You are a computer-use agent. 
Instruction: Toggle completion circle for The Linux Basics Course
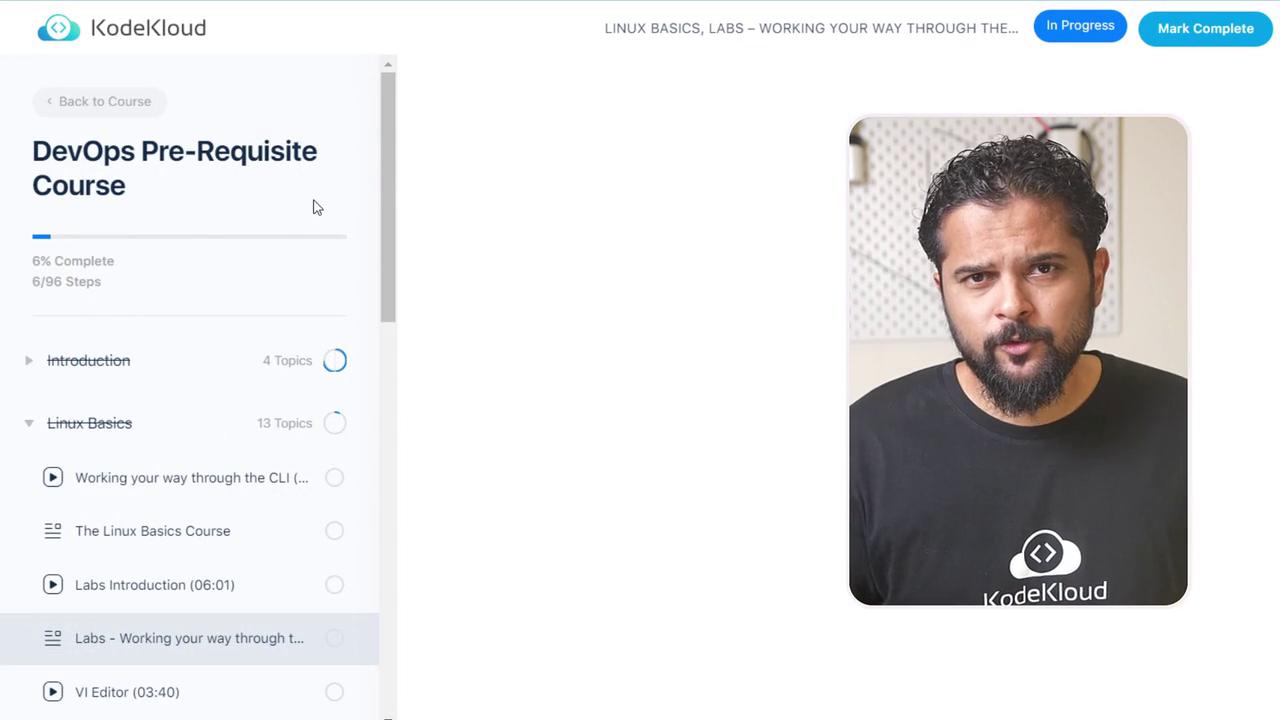(x=335, y=531)
